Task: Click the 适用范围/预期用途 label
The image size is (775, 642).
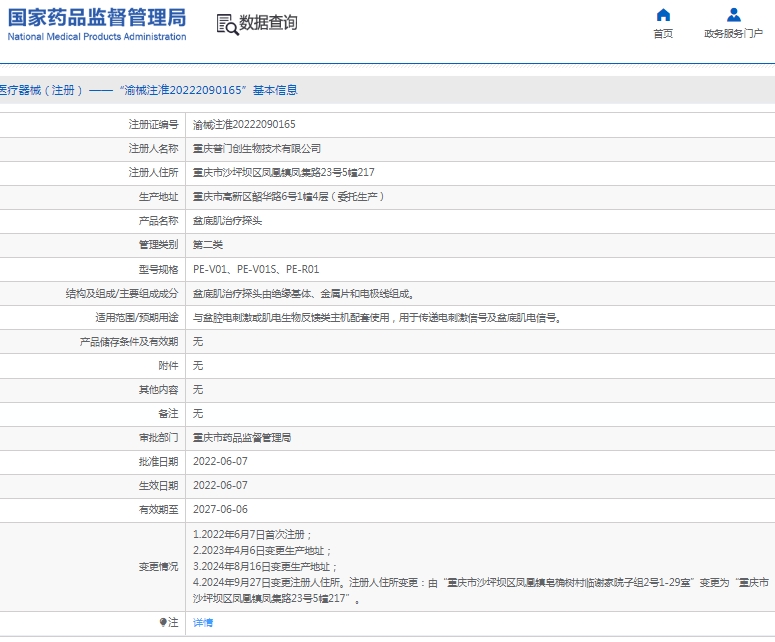Action: click(x=137, y=318)
